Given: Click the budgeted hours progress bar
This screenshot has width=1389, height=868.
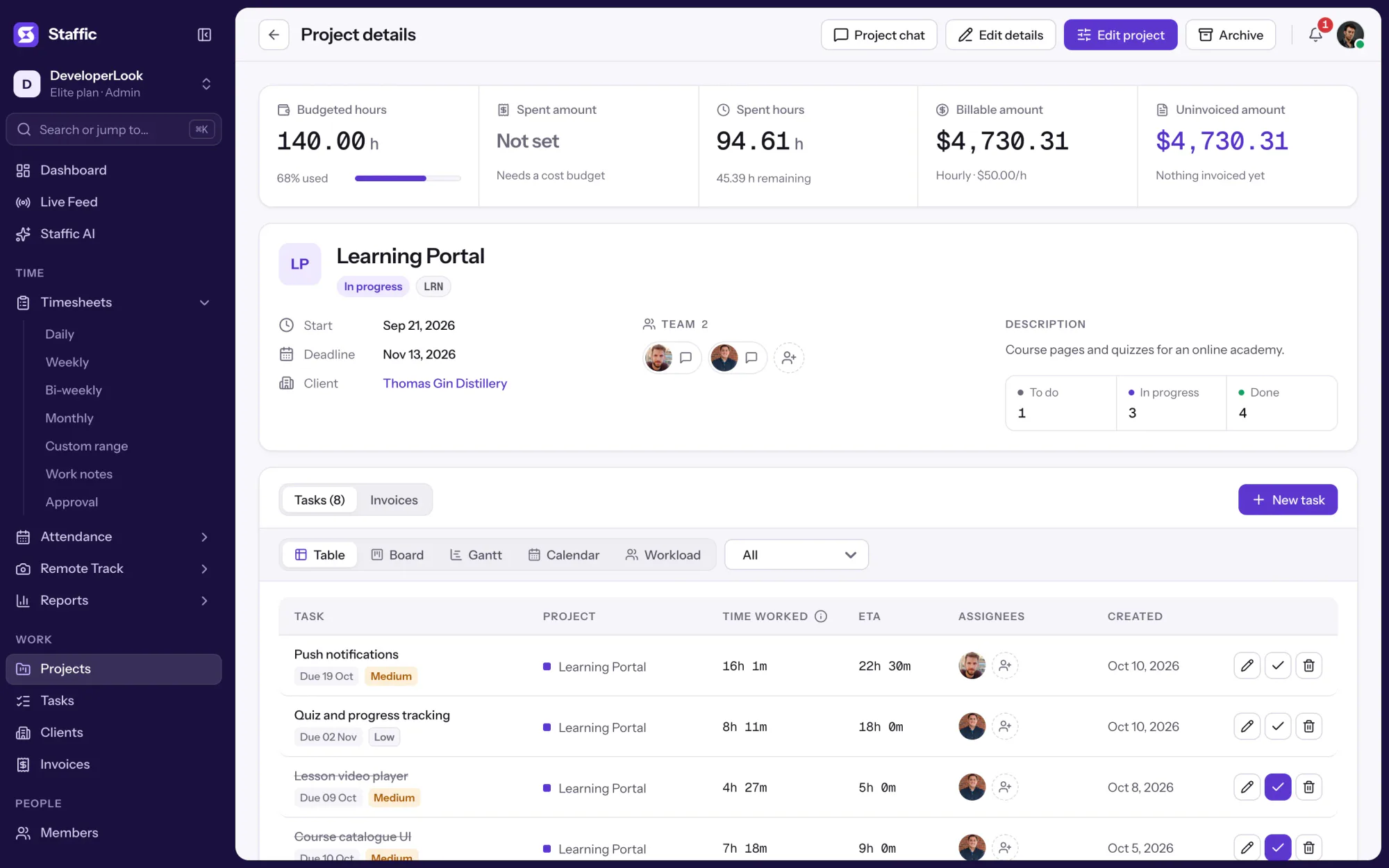Looking at the screenshot, I should coord(408,178).
